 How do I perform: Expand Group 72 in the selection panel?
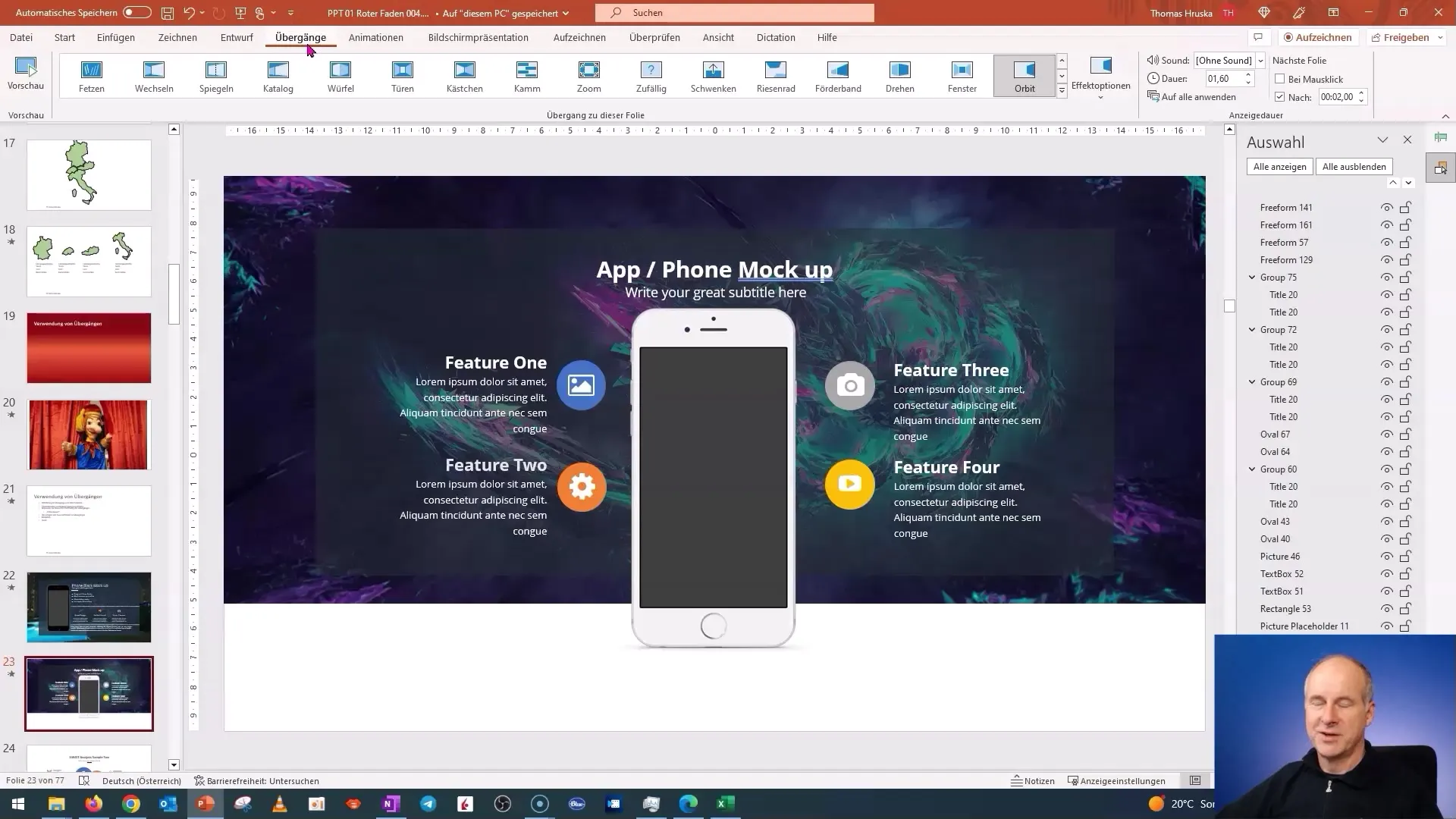pyautogui.click(x=1252, y=329)
